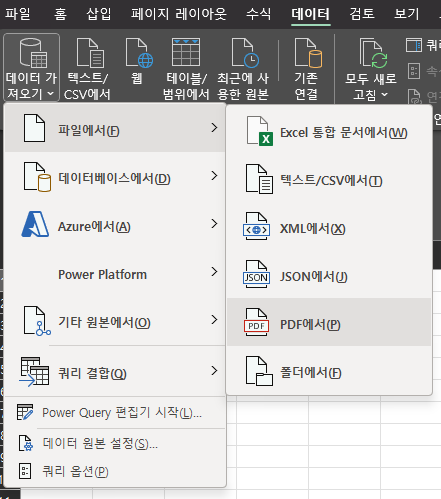The width and height of the screenshot is (441, 499).
Task: Click the text document icon in submenu
Action: click(259, 179)
